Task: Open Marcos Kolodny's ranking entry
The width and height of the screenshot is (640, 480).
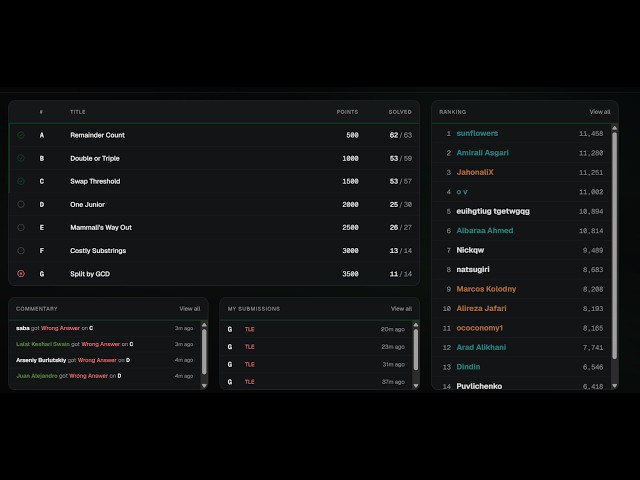Action: [486, 289]
